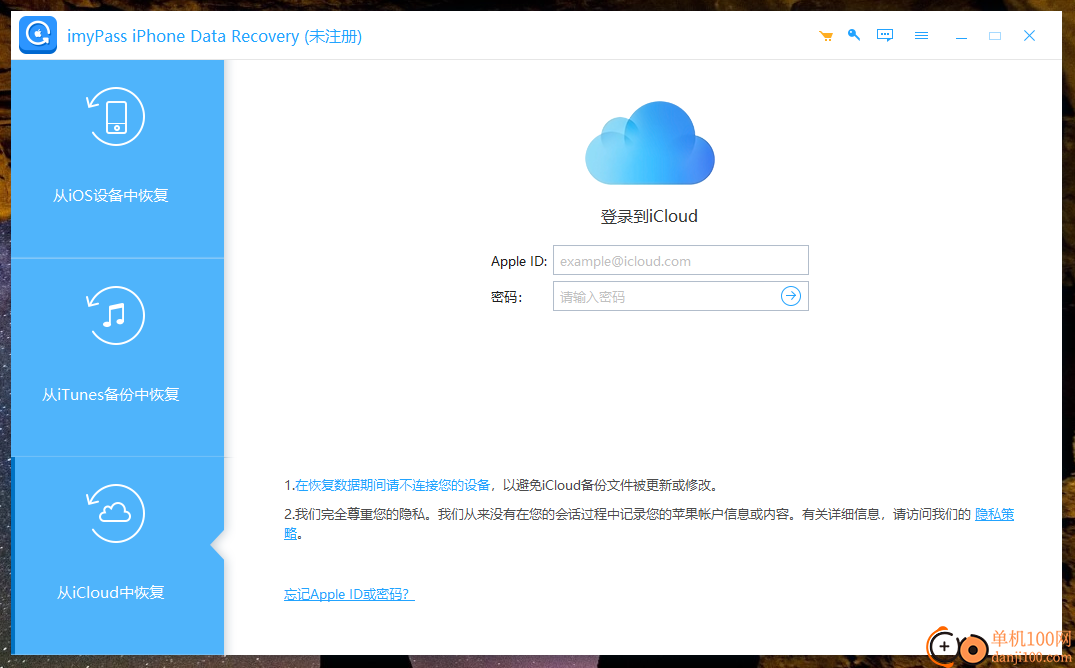Maximize the imyPass window
Screen dimensions: 1075x668
click(x=995, y=36)
